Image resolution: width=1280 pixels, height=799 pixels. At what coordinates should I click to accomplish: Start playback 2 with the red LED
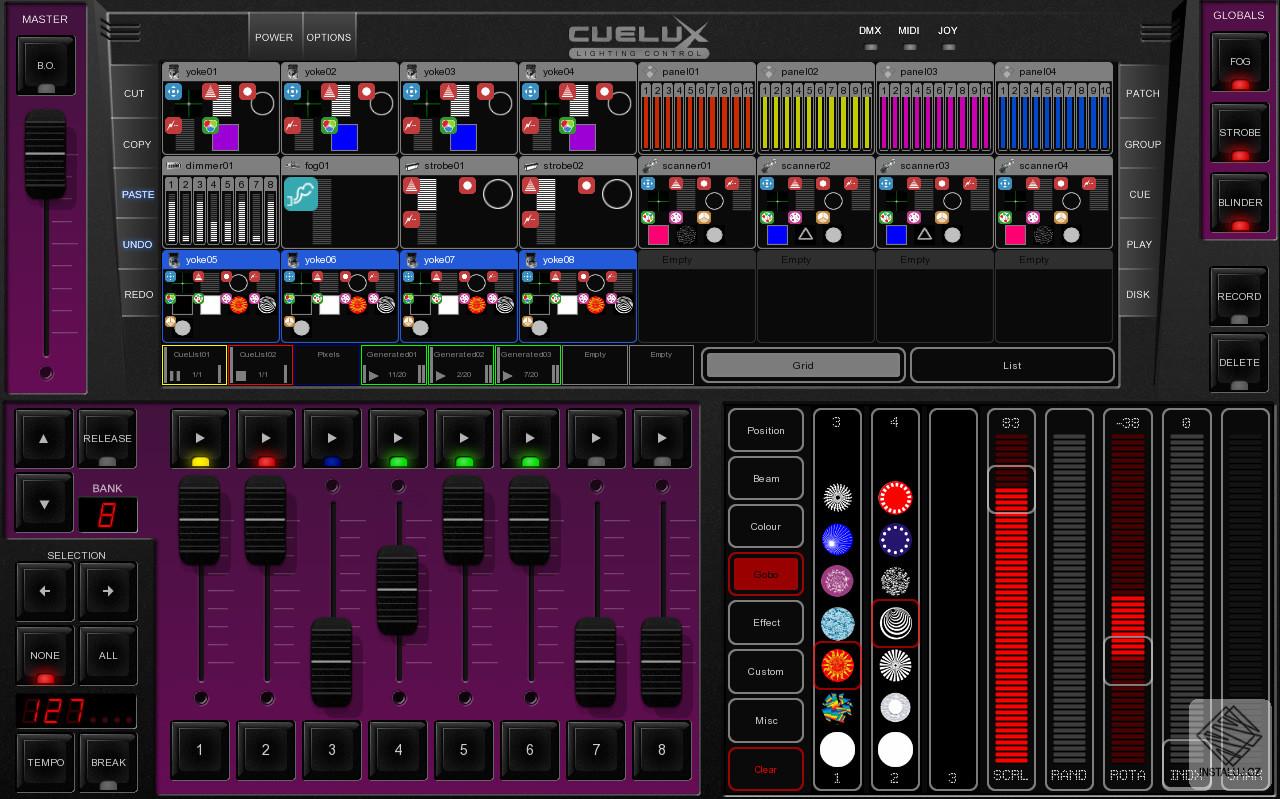pos(265,438)
